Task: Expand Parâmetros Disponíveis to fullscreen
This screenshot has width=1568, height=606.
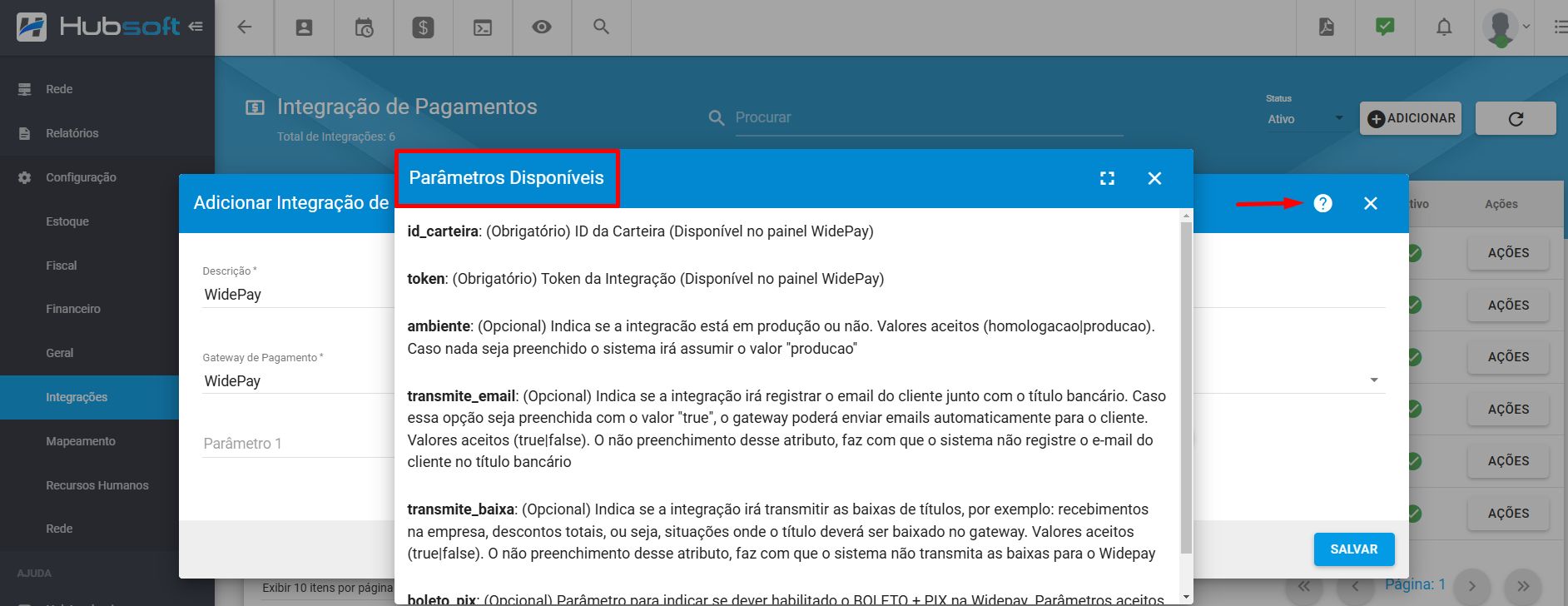Action: [x=1107, y=178]
